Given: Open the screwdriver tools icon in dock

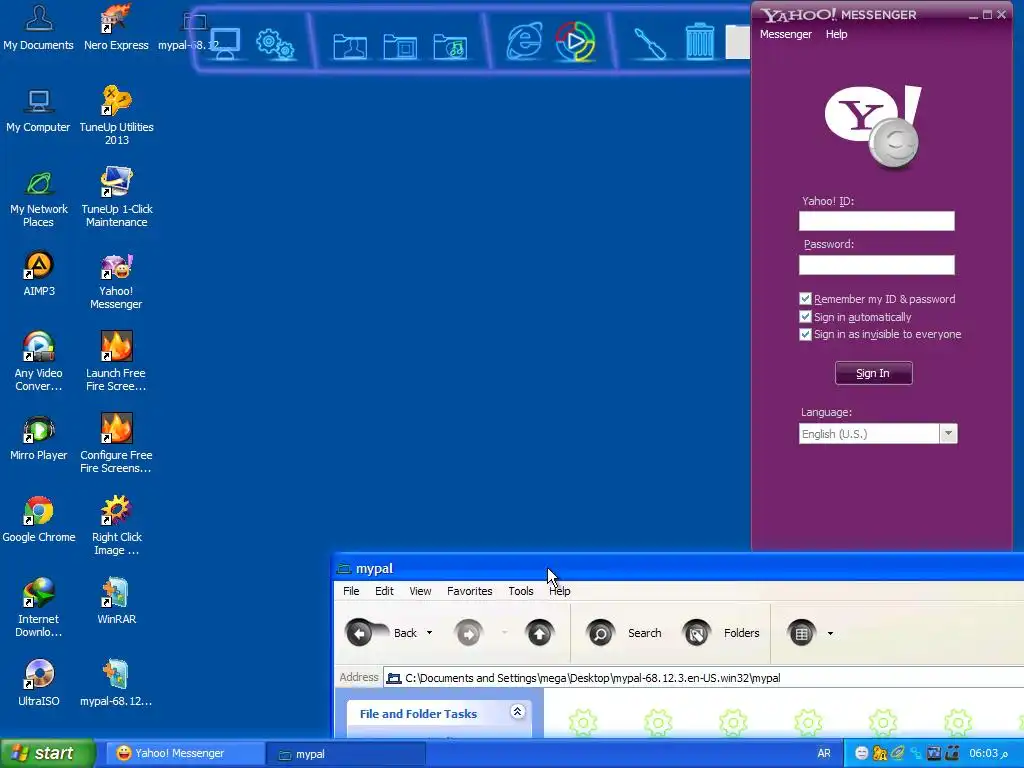Looking at the screenshot, I should [650, 43].
